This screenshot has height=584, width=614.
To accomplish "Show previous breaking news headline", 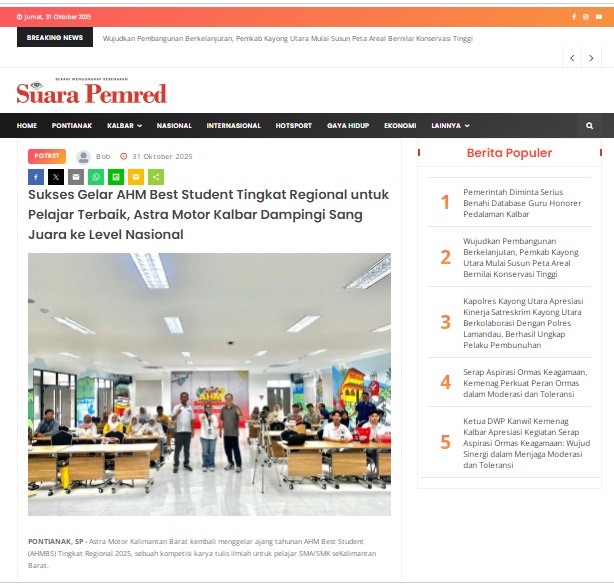I will (572, 58).
